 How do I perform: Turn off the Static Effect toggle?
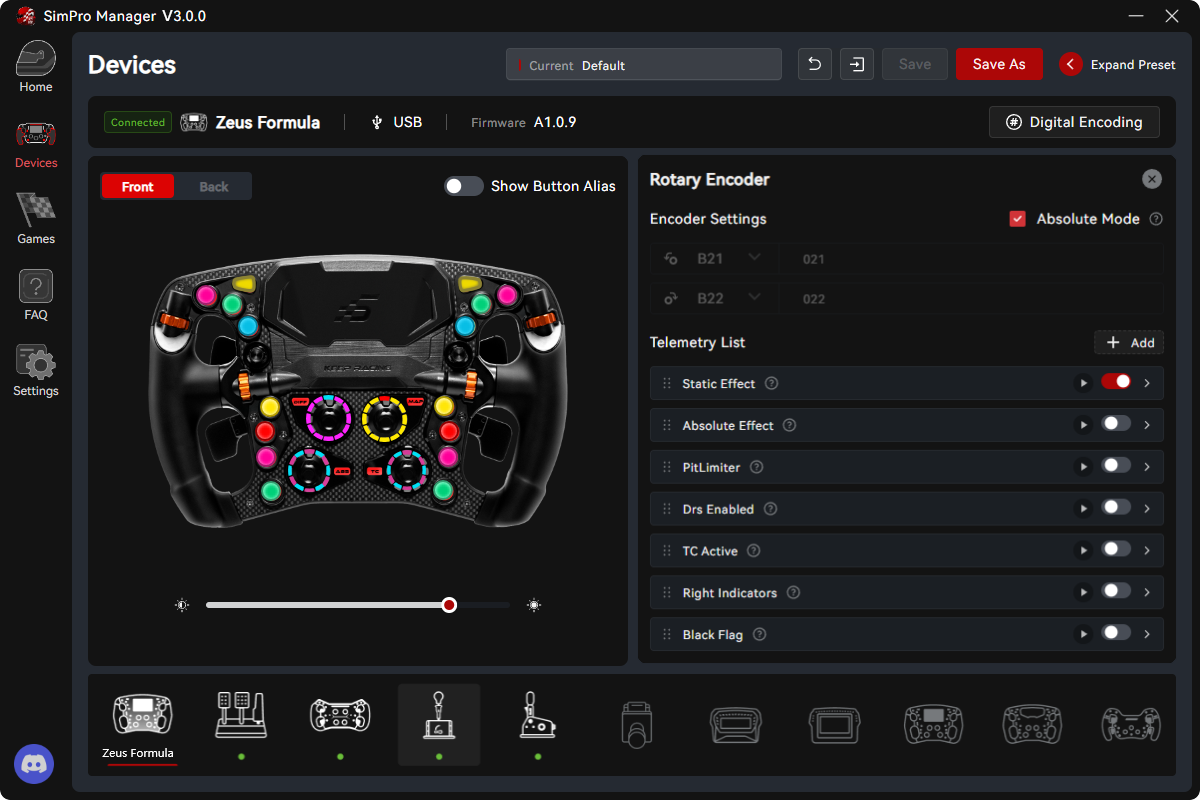tap(1116, 382)
